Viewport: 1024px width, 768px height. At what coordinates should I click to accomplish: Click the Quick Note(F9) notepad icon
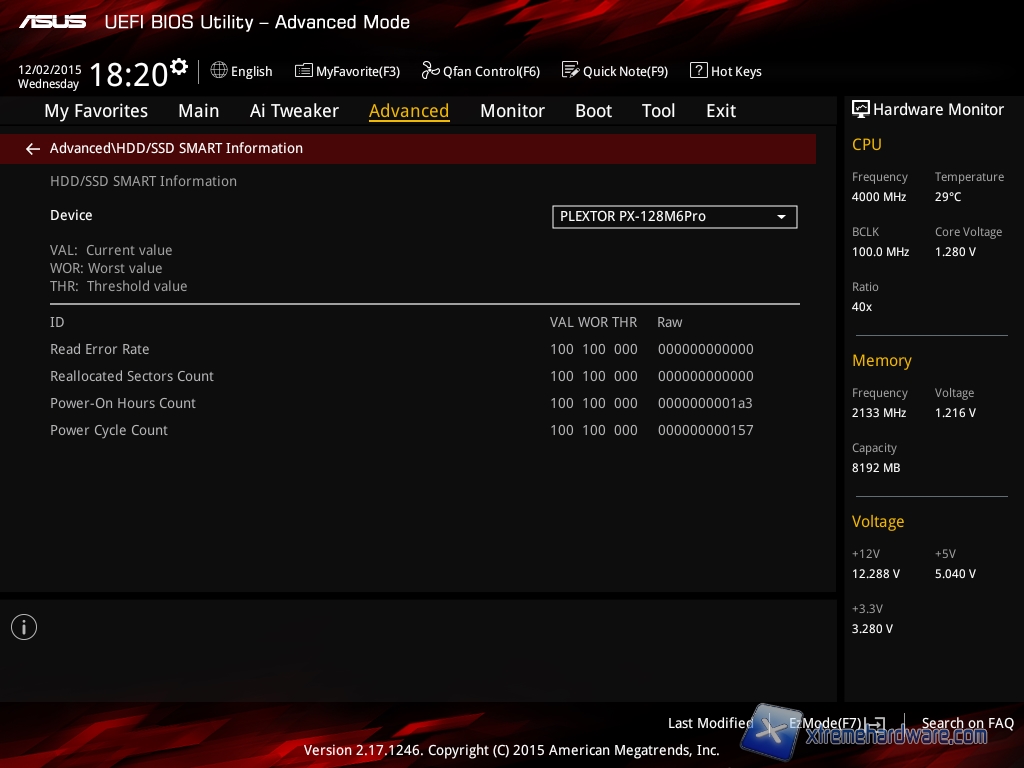(x=571, y=71)
